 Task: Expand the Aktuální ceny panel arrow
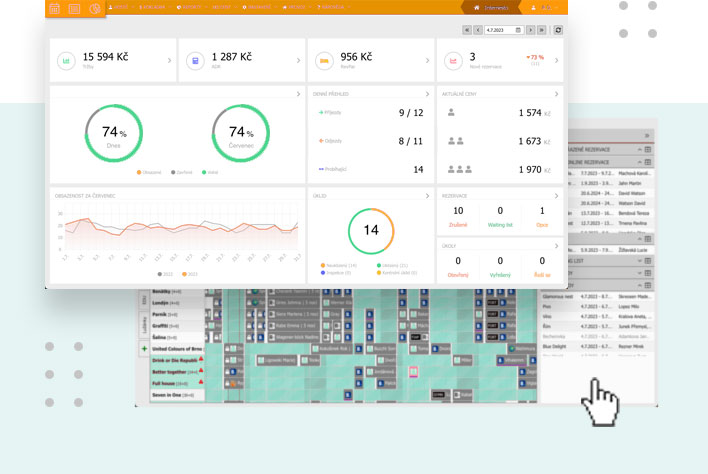(x=557, y=93)
